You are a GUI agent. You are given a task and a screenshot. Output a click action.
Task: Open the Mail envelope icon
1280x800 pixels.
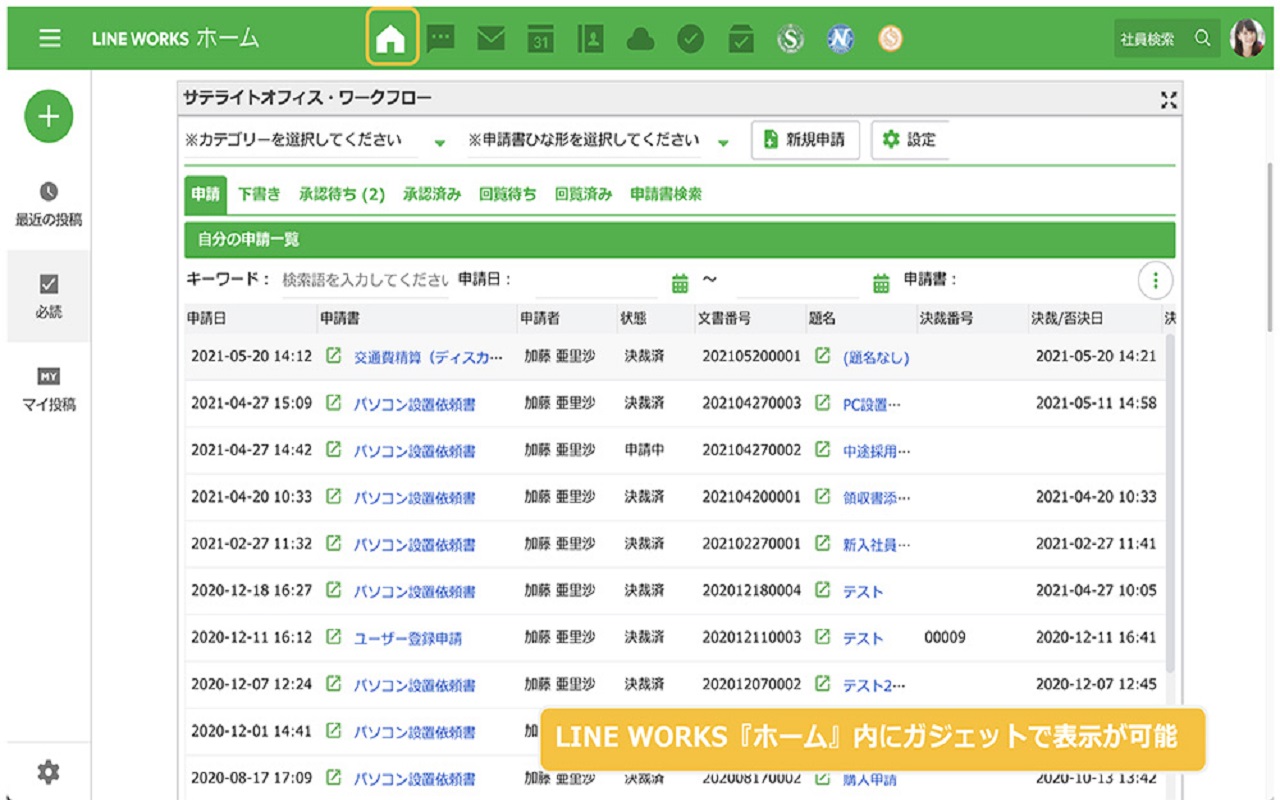(x=491, y=39)
